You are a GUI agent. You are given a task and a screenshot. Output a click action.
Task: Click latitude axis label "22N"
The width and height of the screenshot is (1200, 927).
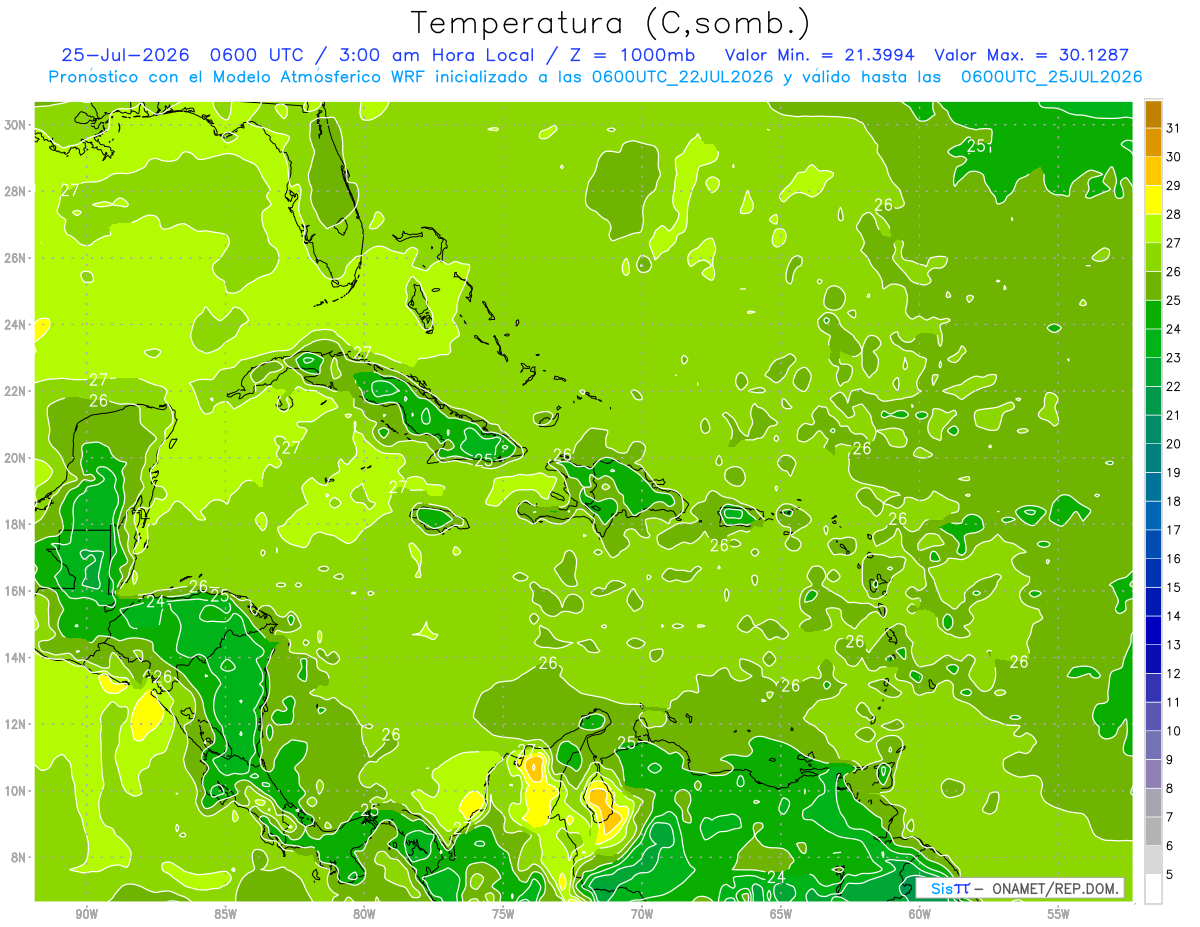tap(15, 391)
